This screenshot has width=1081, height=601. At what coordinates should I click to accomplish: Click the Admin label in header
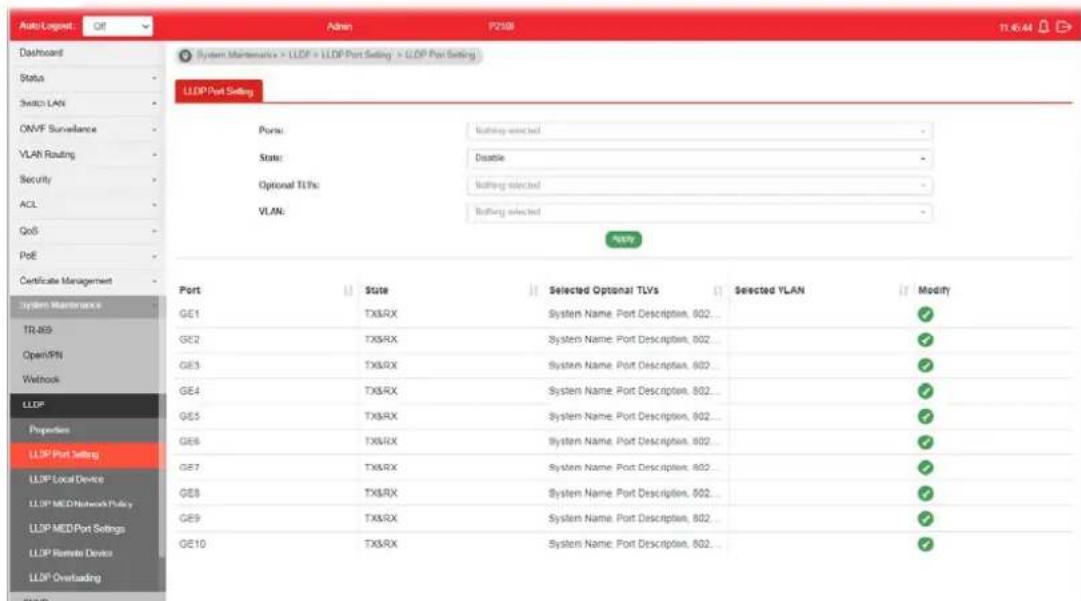click(339, 26)
